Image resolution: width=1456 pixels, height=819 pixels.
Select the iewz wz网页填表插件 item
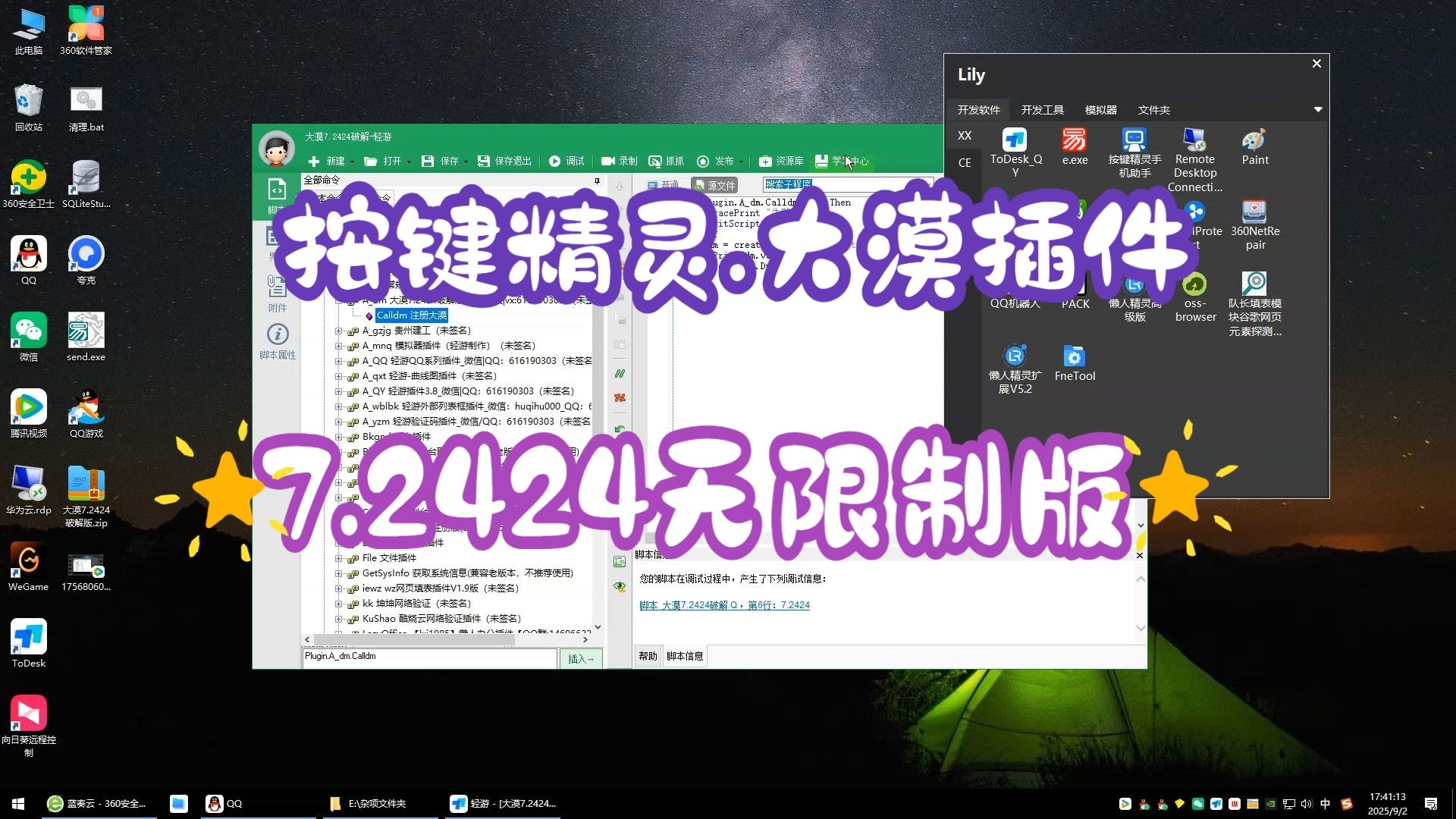[x=440, y=588]
